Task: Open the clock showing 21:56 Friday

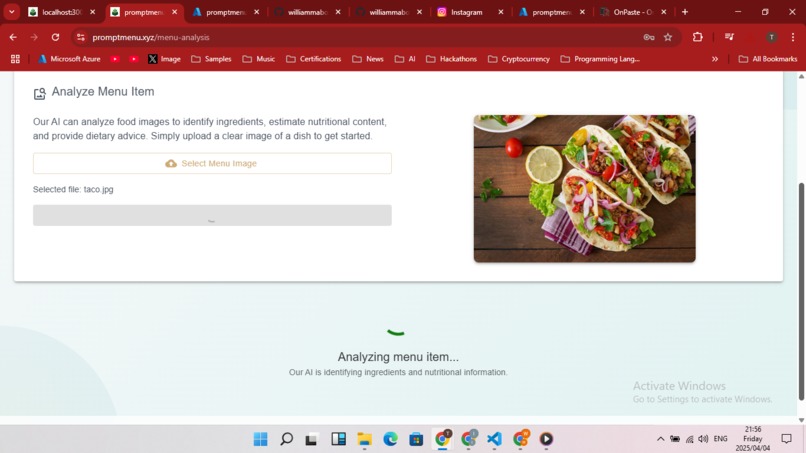Action: point(753,439)
